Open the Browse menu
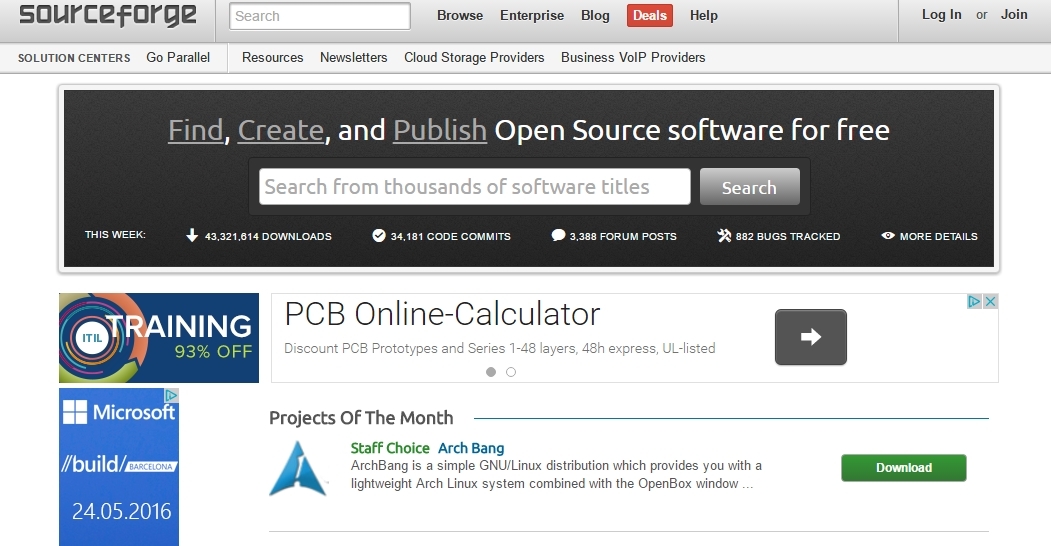The image size is (1051, 546). 460,15
